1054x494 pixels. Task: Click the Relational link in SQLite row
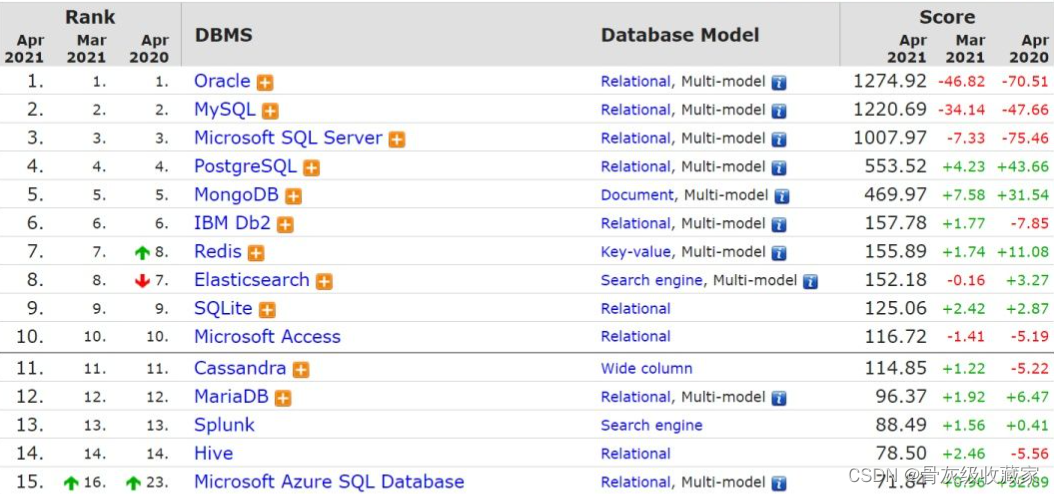(x=635, y=308)
